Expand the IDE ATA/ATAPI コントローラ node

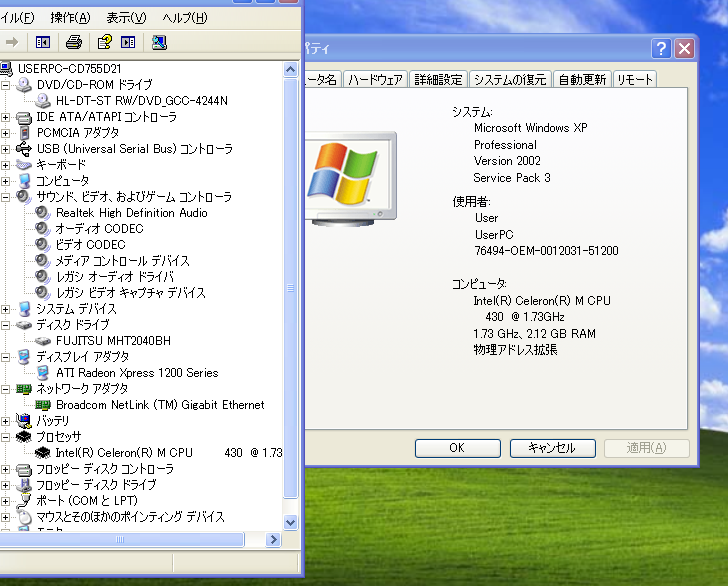(x=5, y=117)
